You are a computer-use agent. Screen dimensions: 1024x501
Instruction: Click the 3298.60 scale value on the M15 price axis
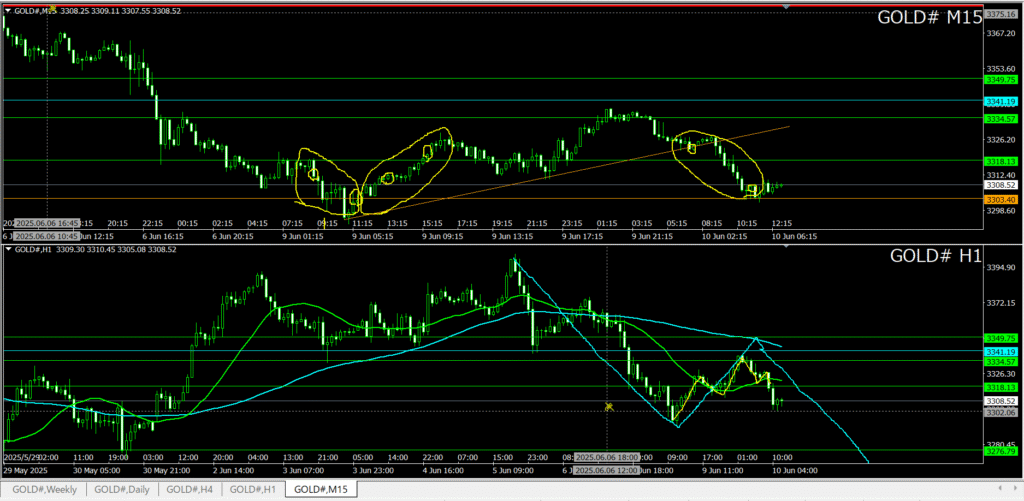click(999, 211)
